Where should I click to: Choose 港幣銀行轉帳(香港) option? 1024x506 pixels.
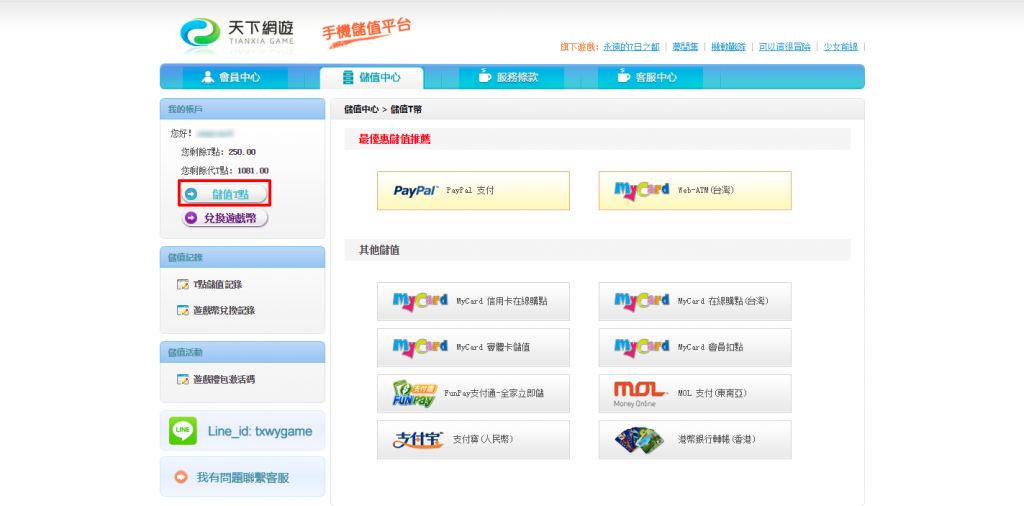(x=695, y=439)
